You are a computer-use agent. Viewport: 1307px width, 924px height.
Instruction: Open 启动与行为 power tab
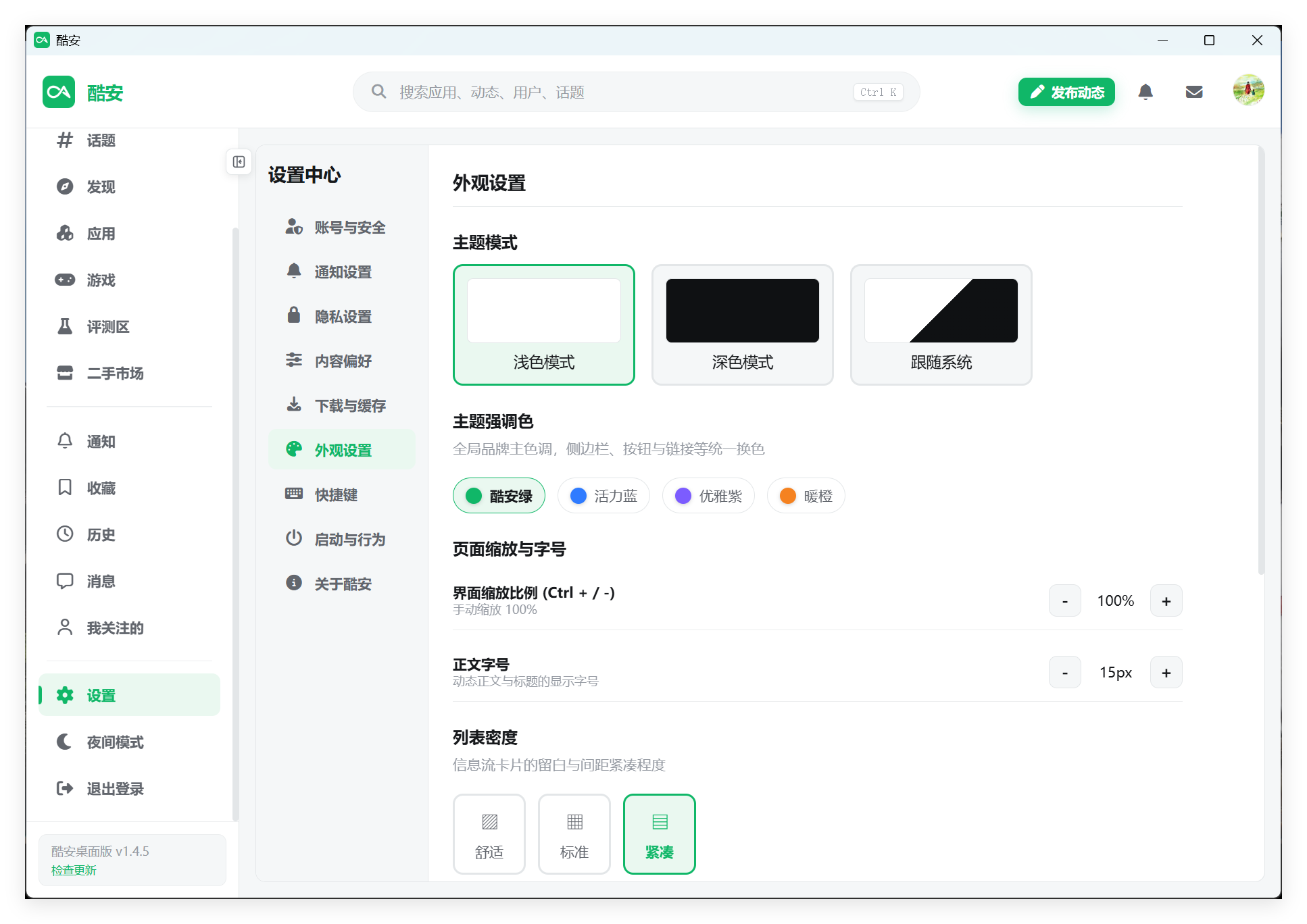pos(342,540)
